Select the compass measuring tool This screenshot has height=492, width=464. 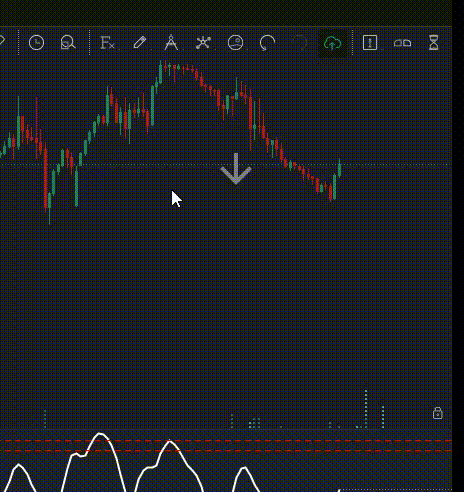171,42
